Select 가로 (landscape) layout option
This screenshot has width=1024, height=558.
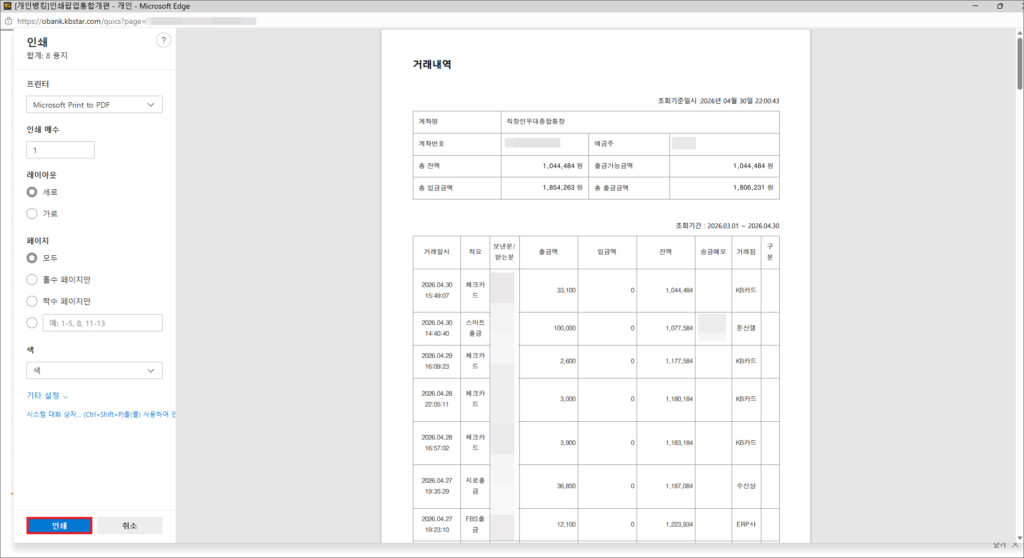pyautogui.click(x=33, y=214)
